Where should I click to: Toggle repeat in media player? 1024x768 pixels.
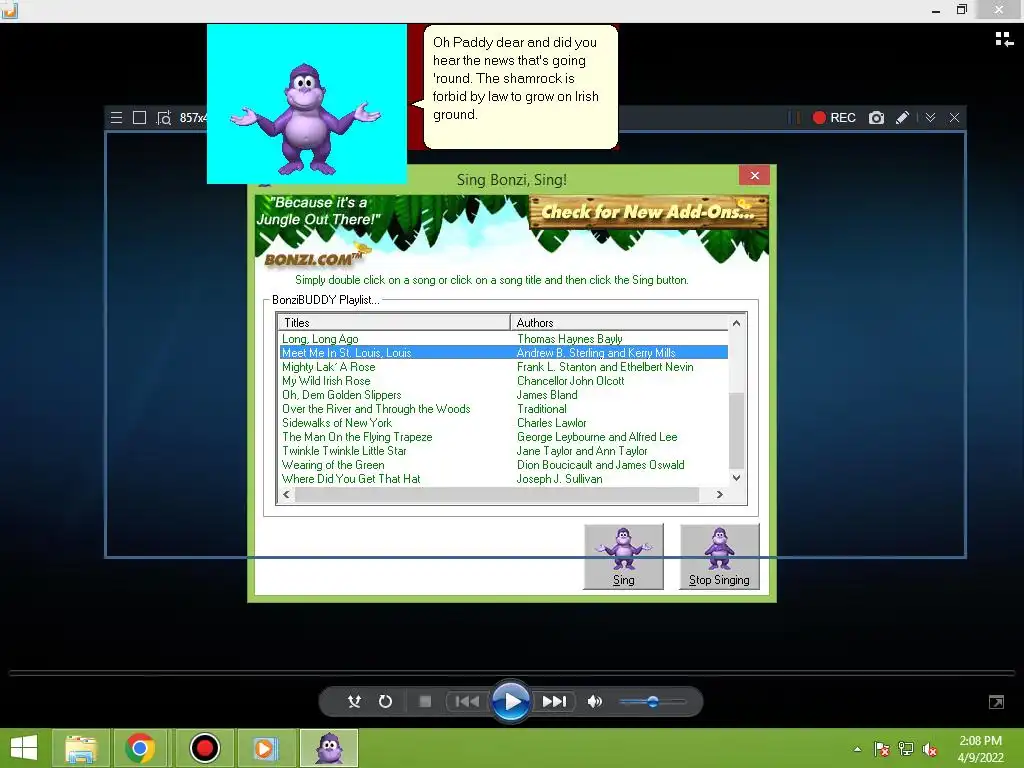(385, 701)
